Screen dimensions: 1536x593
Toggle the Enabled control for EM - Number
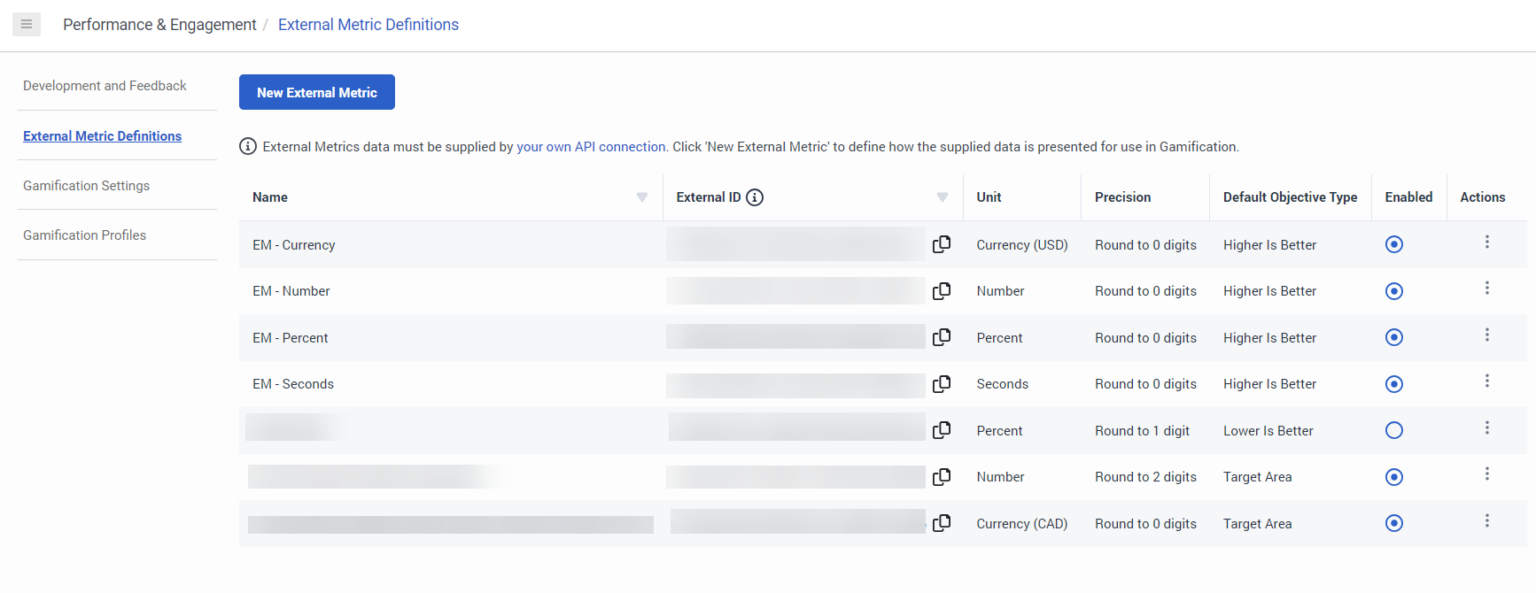pyautogui.click(x=1394, y=290)
